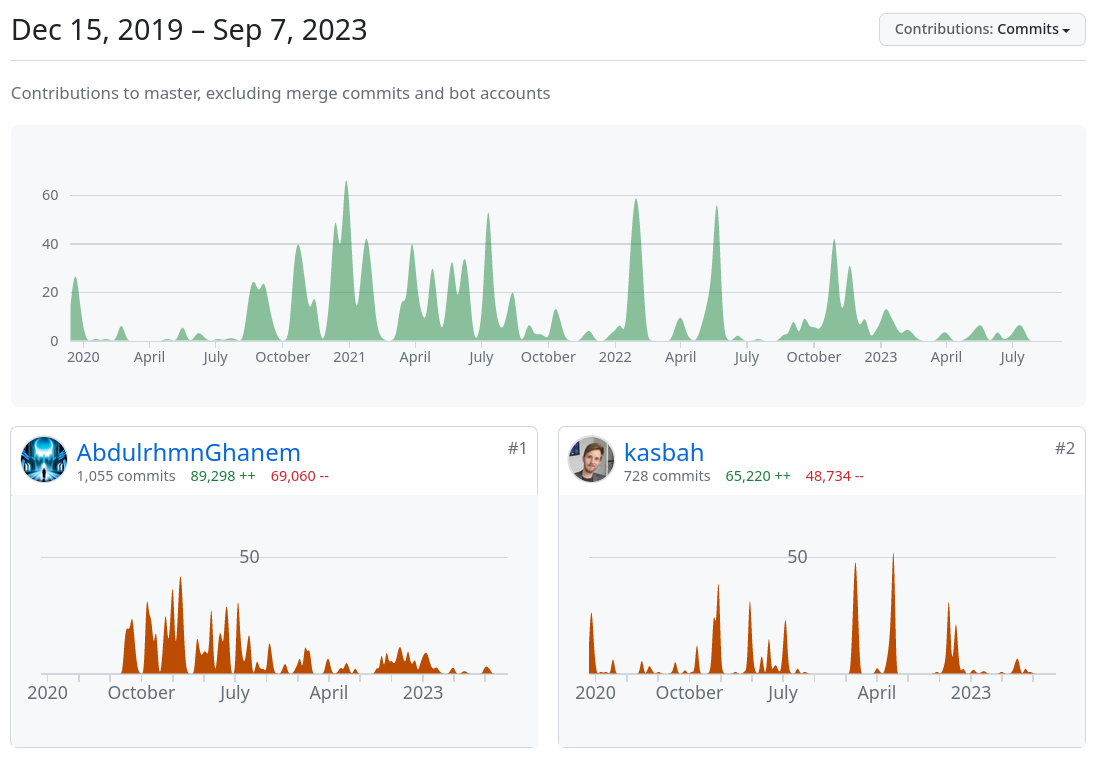Image resolution: width=1113 pixels, height=757 pixels.
Task: Click kasbah's profile avatar
Action: [591, 460]
